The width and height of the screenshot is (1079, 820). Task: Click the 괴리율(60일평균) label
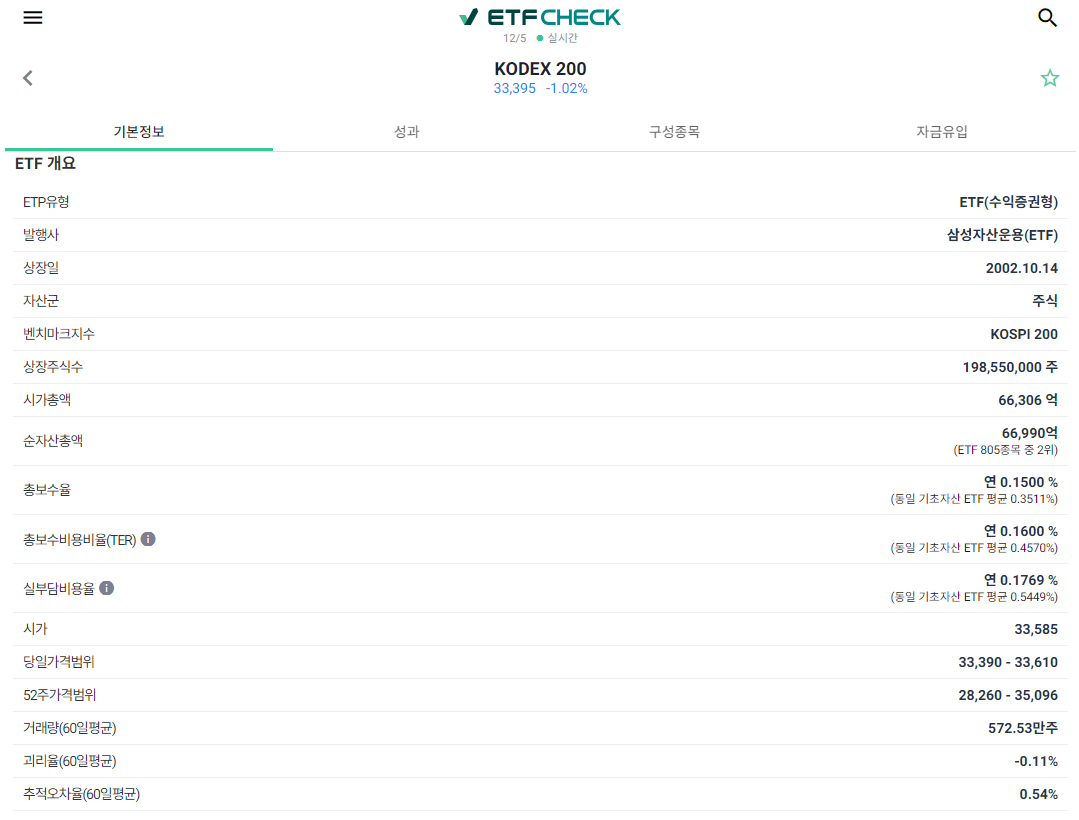[x=70, y=762]
